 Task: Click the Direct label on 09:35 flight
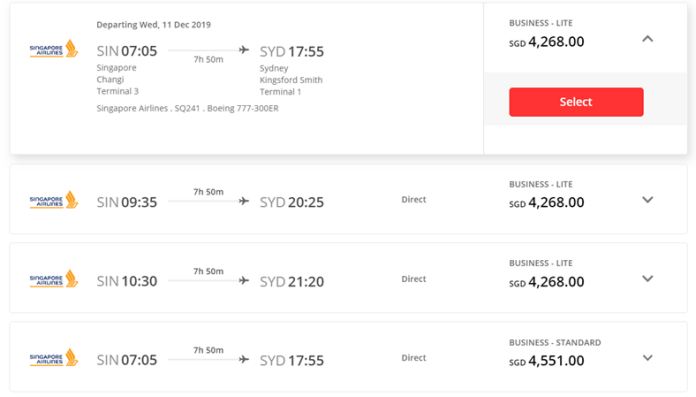414,200
